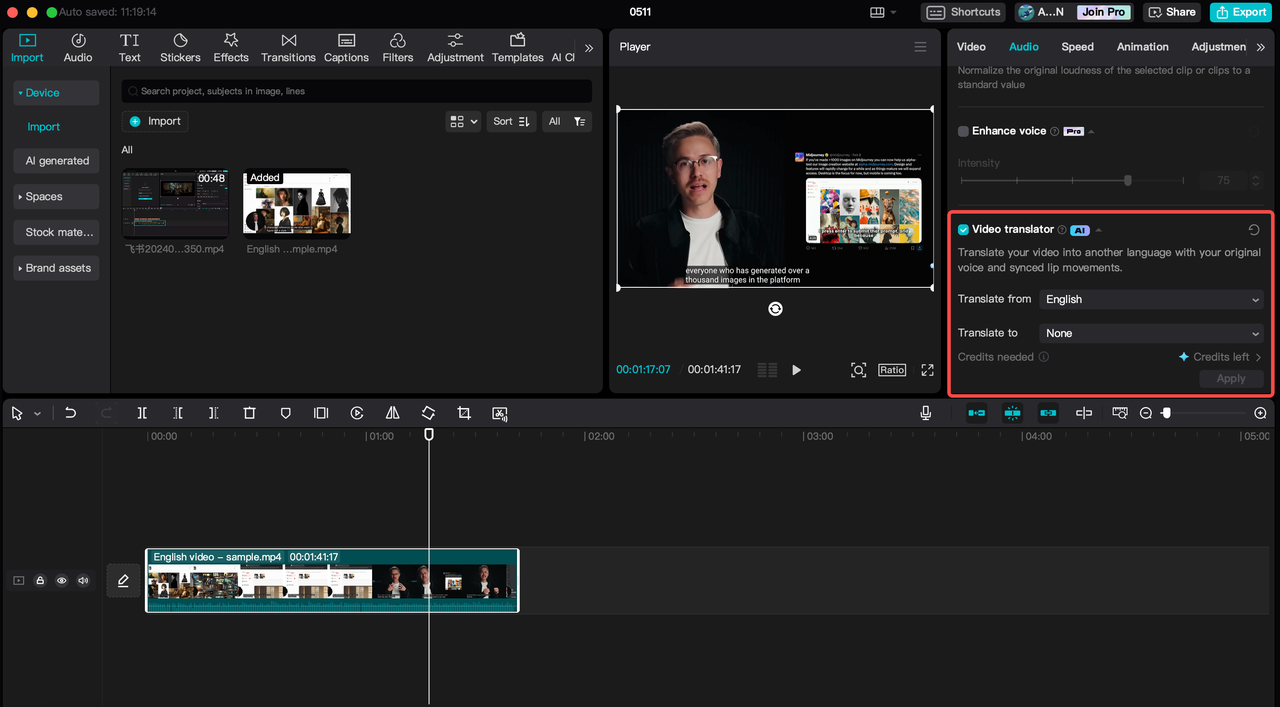1280x707 pixels.
Task: Record voiceover with microphone icon
Action: tap(928, 413)
